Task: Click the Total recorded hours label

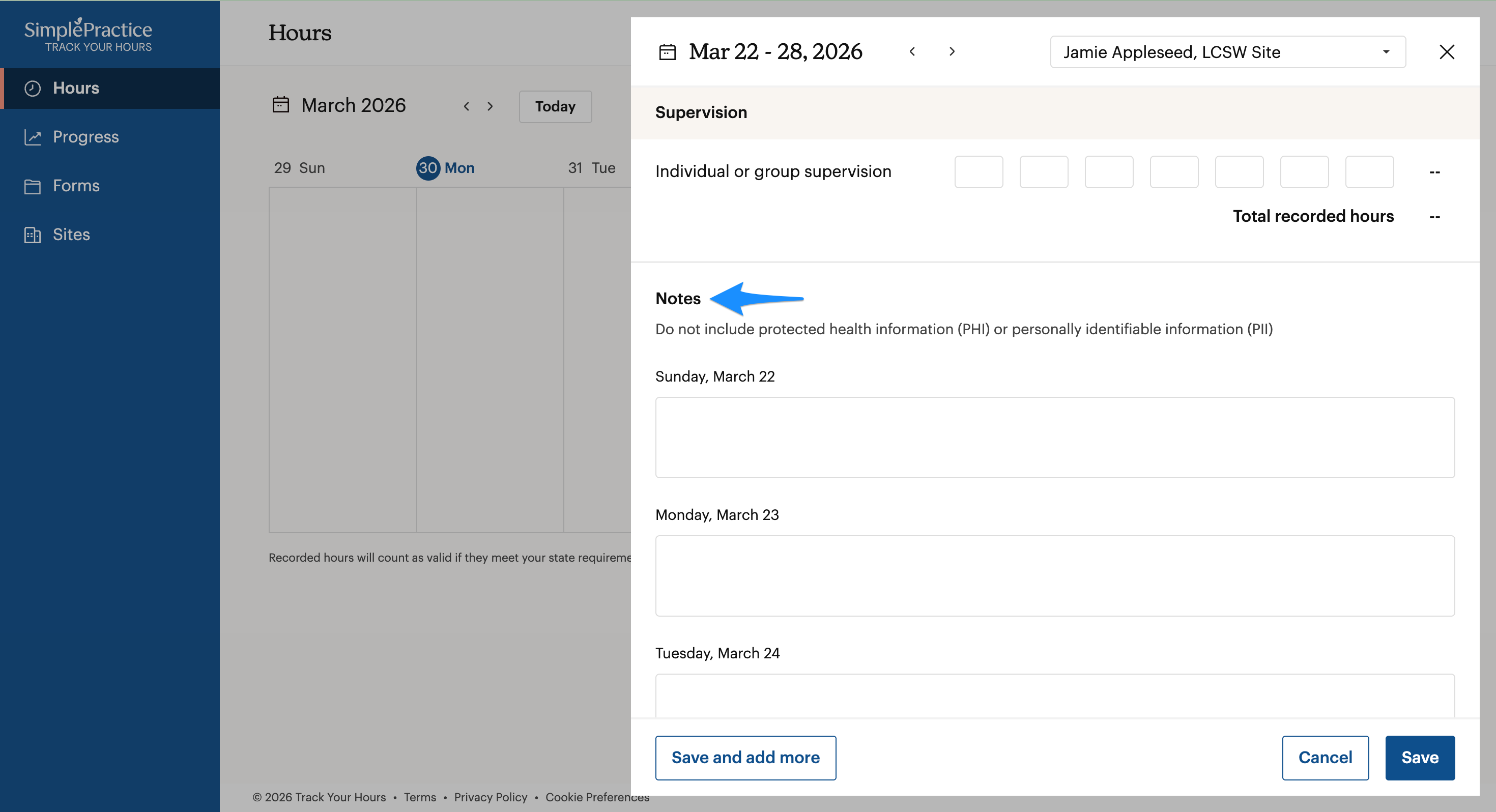Action: click(x=1313, y=216)
